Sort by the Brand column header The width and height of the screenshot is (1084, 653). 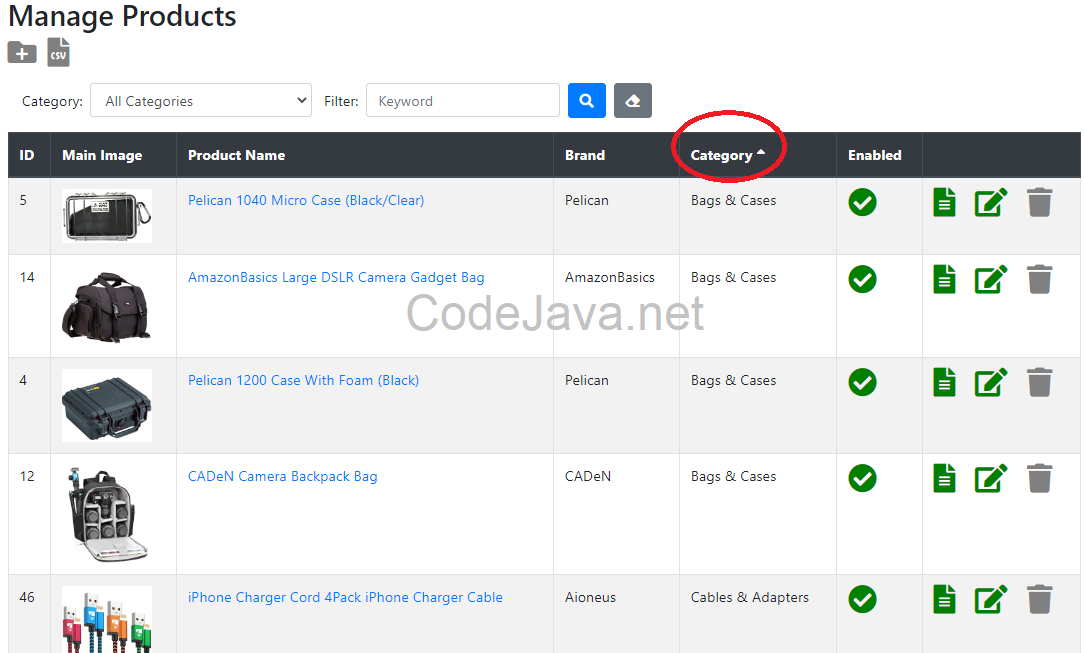585,155
